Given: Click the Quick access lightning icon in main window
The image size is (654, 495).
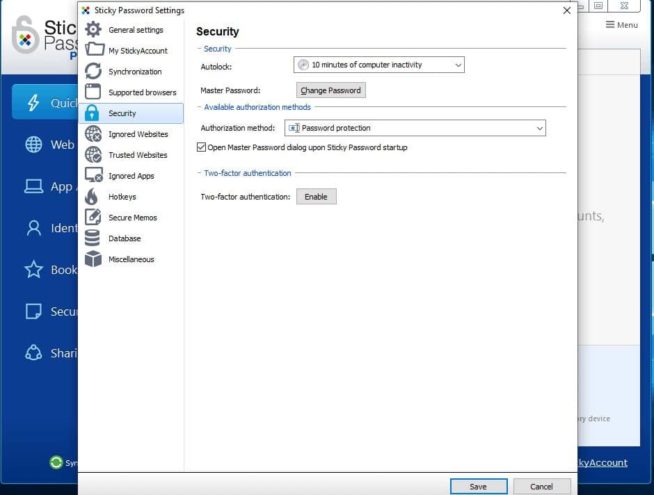Looking at the screenshot, I should pyautogui.click(x=33, y=103).
